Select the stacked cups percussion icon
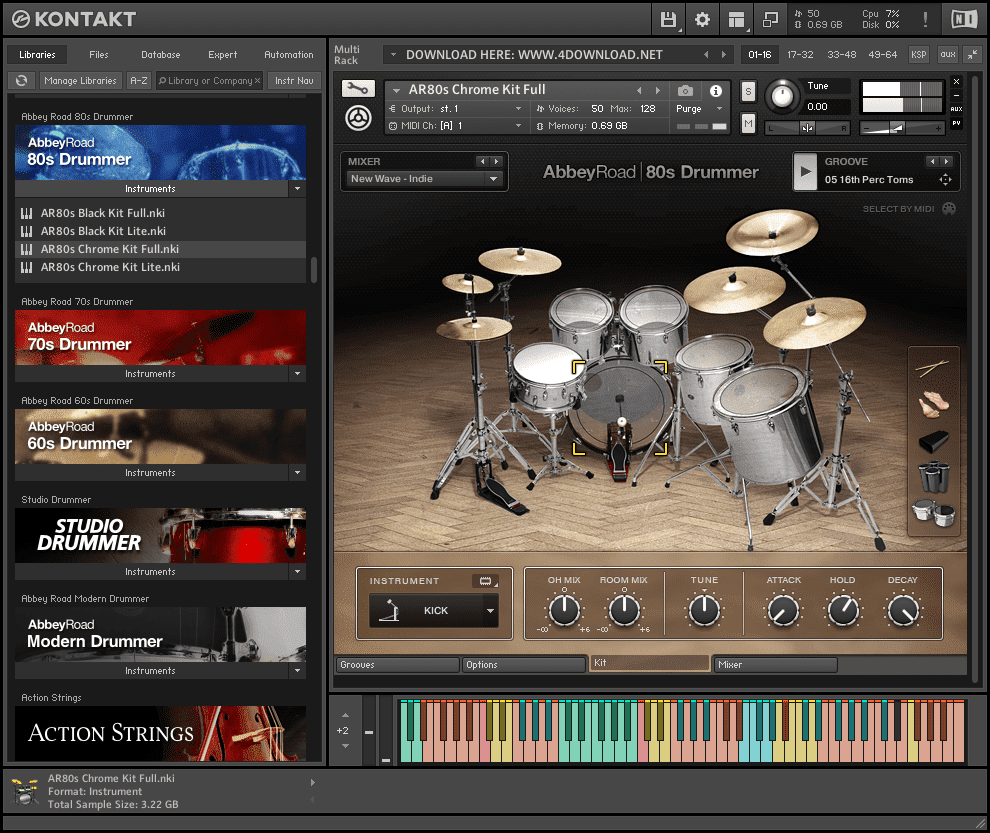990x833 pixels. pyautogui.click(x=933, y=477)
